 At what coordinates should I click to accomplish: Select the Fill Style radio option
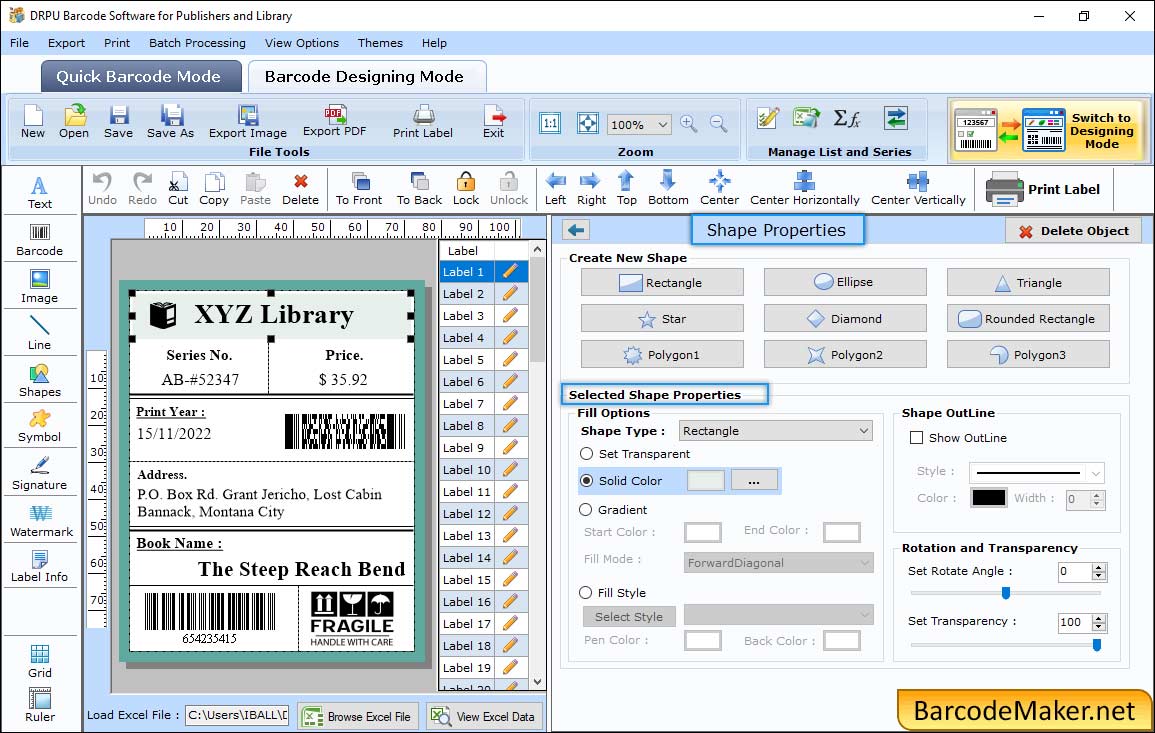pyautogui.click(x=586, y=592)
